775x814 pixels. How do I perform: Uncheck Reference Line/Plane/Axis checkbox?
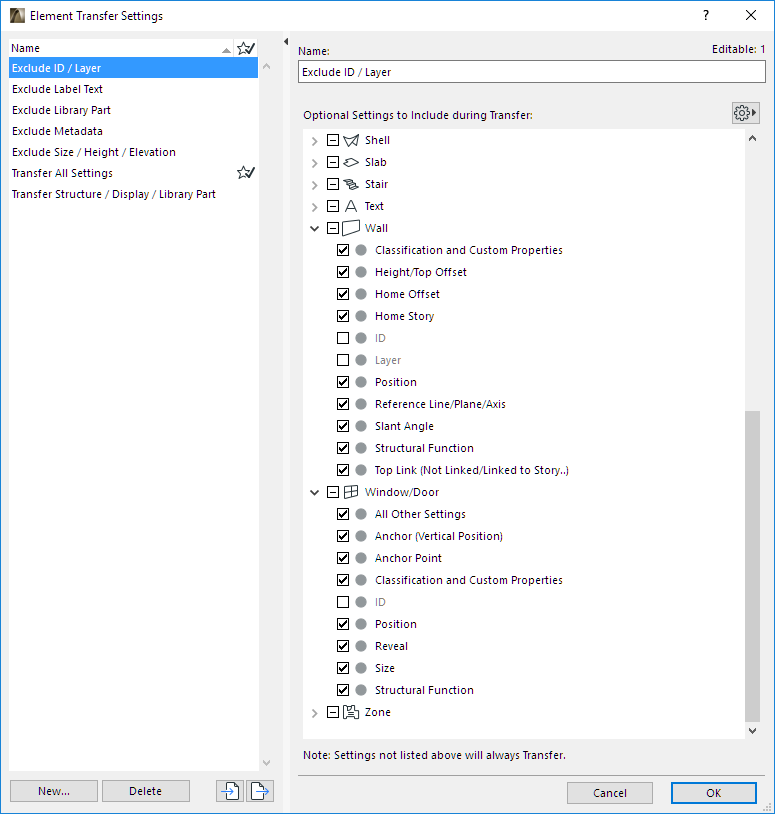point(343,404)
